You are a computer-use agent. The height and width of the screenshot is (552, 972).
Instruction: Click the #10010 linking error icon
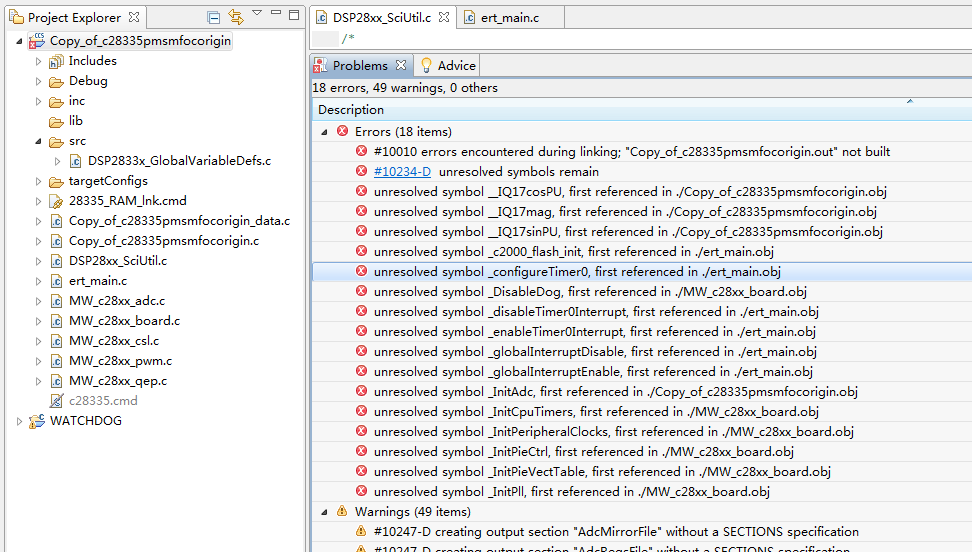[x=361, y=151]
